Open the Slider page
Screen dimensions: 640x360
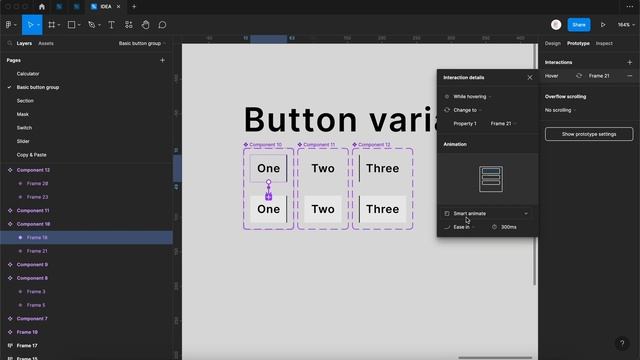[23, 141]
